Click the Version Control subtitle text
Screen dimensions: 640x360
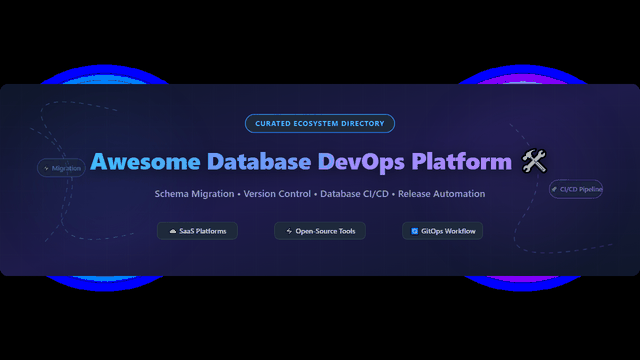pos(277,194)
